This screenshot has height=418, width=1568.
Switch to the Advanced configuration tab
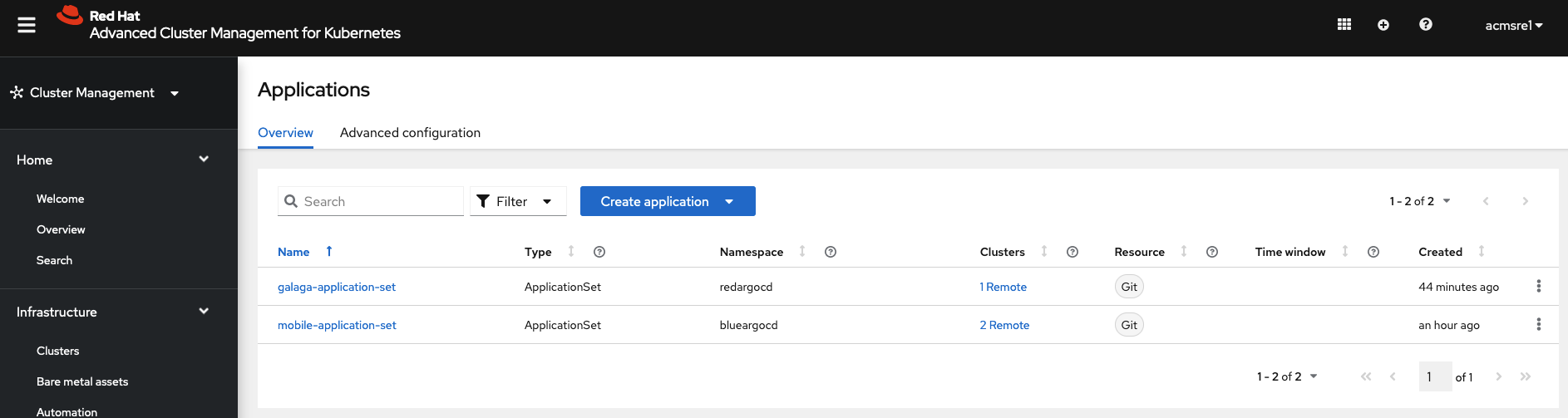410,133
